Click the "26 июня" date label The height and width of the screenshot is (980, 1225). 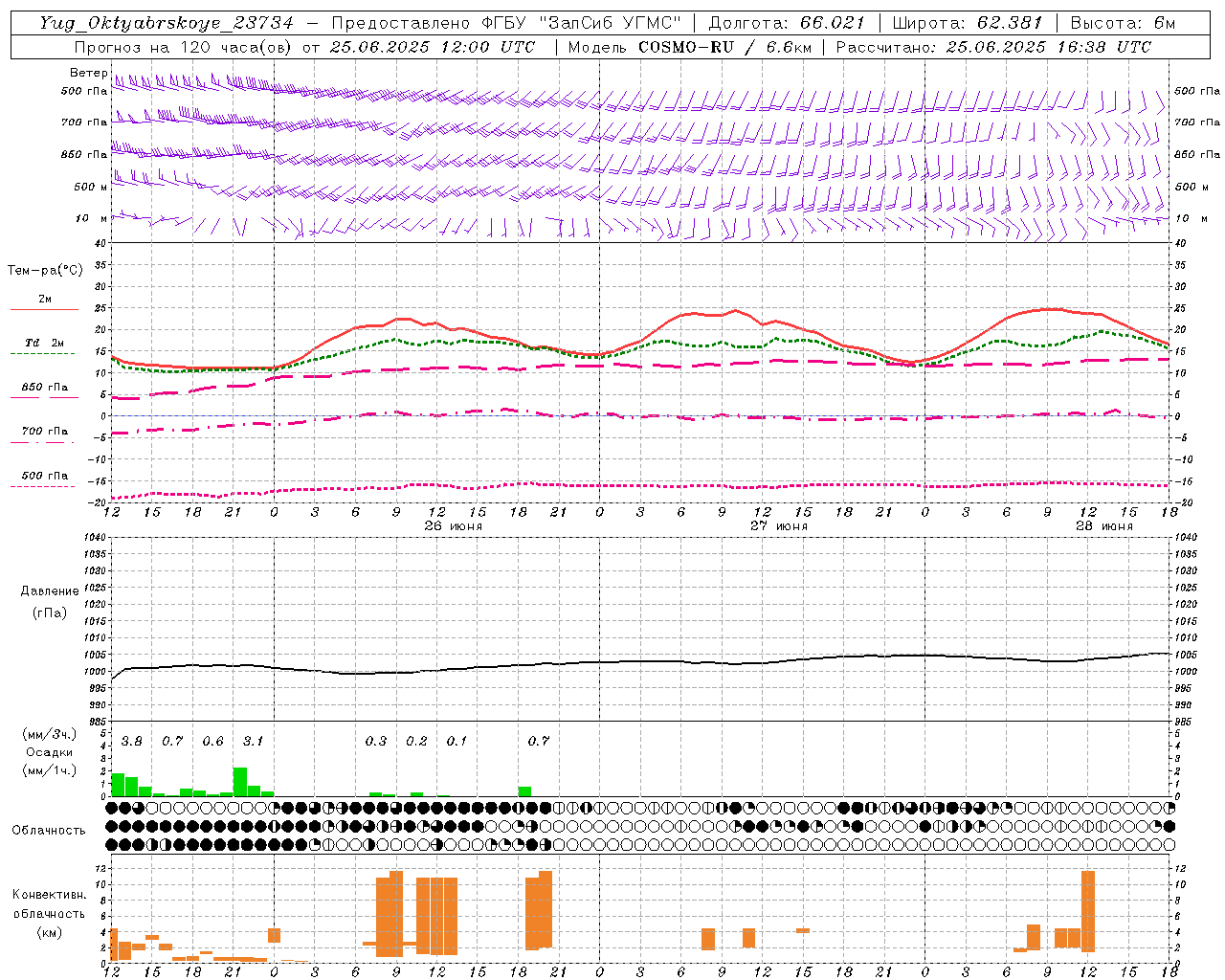pos(453,526)
